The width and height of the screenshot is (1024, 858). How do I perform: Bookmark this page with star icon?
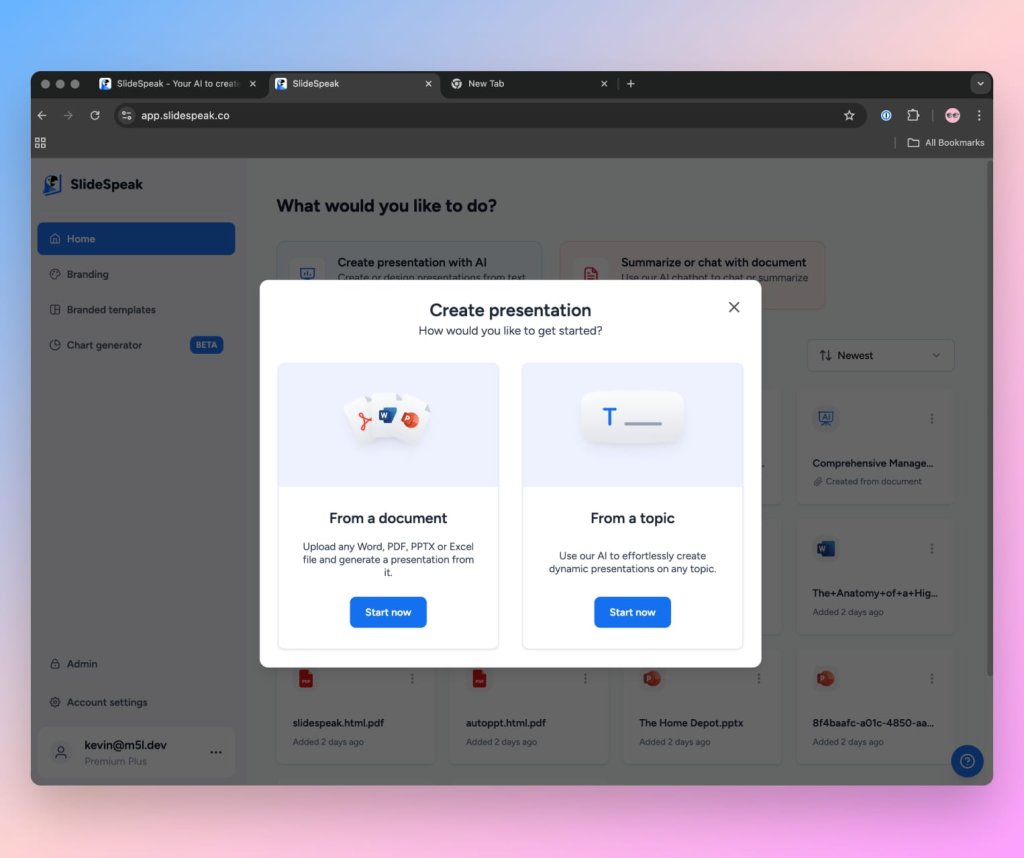(849, 116)
